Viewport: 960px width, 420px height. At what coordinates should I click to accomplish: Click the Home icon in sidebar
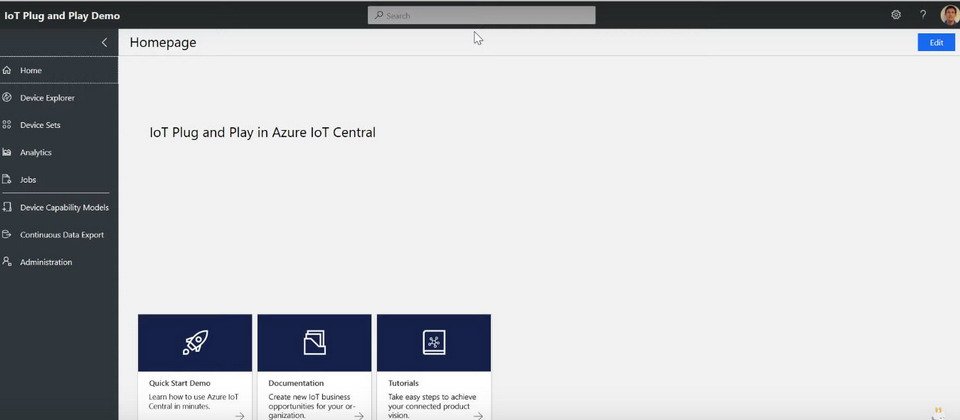click(x=7, y=70)
